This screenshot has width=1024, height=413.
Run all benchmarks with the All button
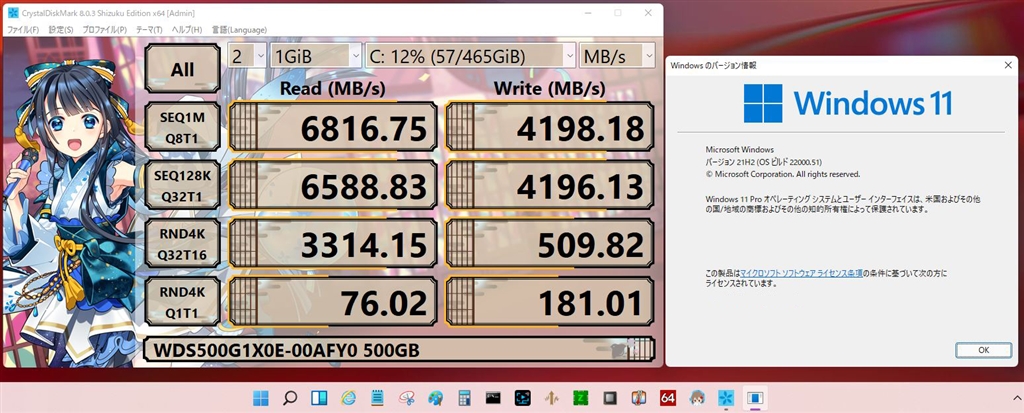point(182,69)
